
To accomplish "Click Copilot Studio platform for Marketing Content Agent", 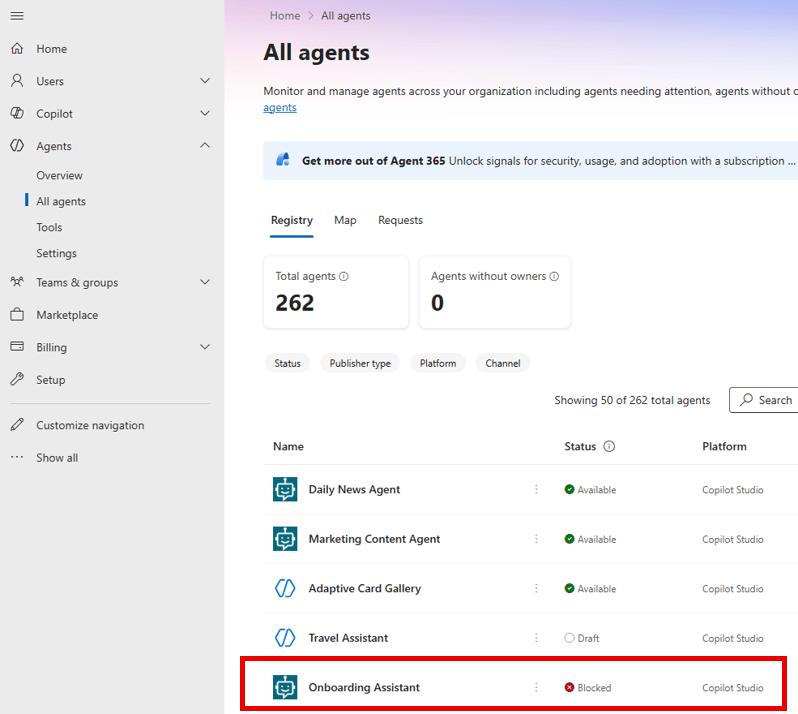I will click(x=733, y=539).
